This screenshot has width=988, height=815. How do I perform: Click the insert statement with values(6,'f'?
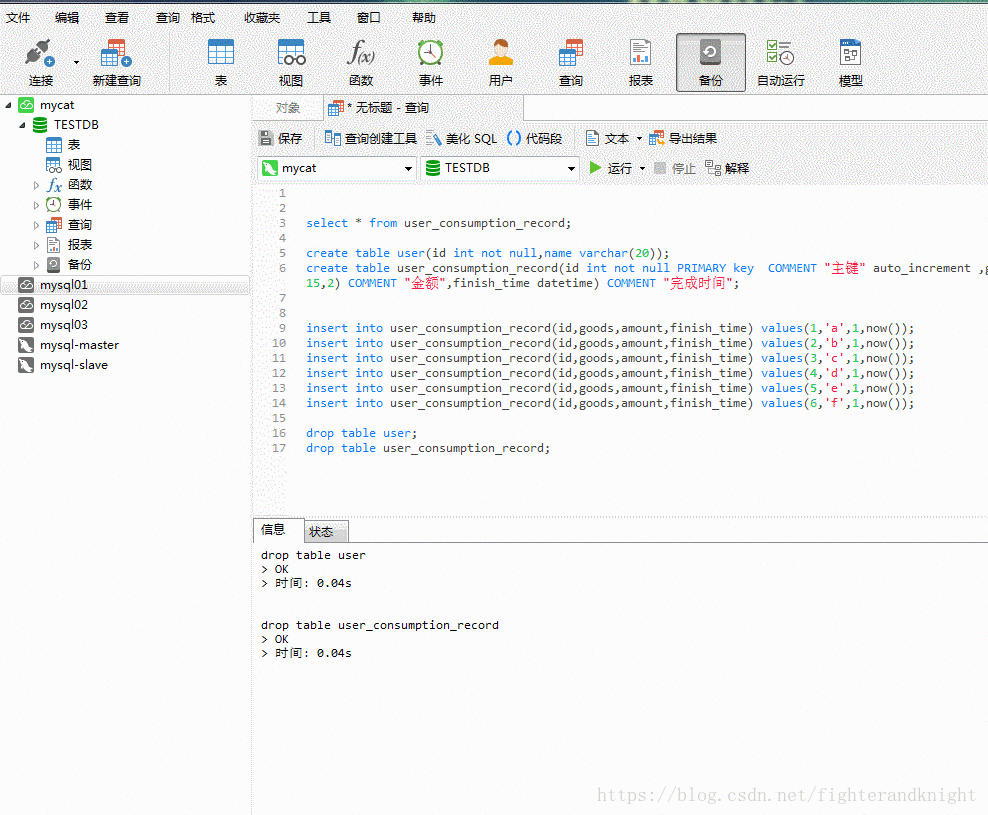pos(610,403)
